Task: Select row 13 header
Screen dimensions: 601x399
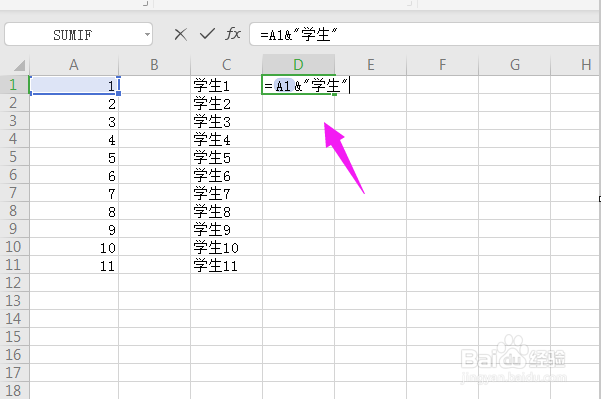Action: coord(14,301)
